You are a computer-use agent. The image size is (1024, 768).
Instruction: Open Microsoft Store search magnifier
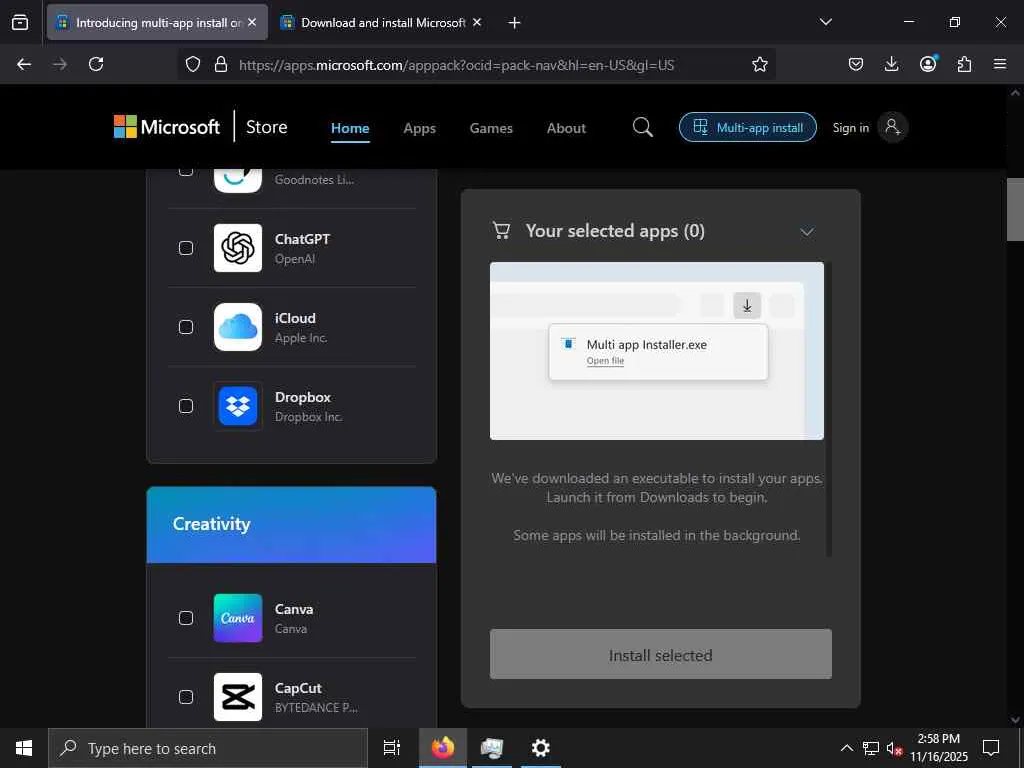coord(643,127)
